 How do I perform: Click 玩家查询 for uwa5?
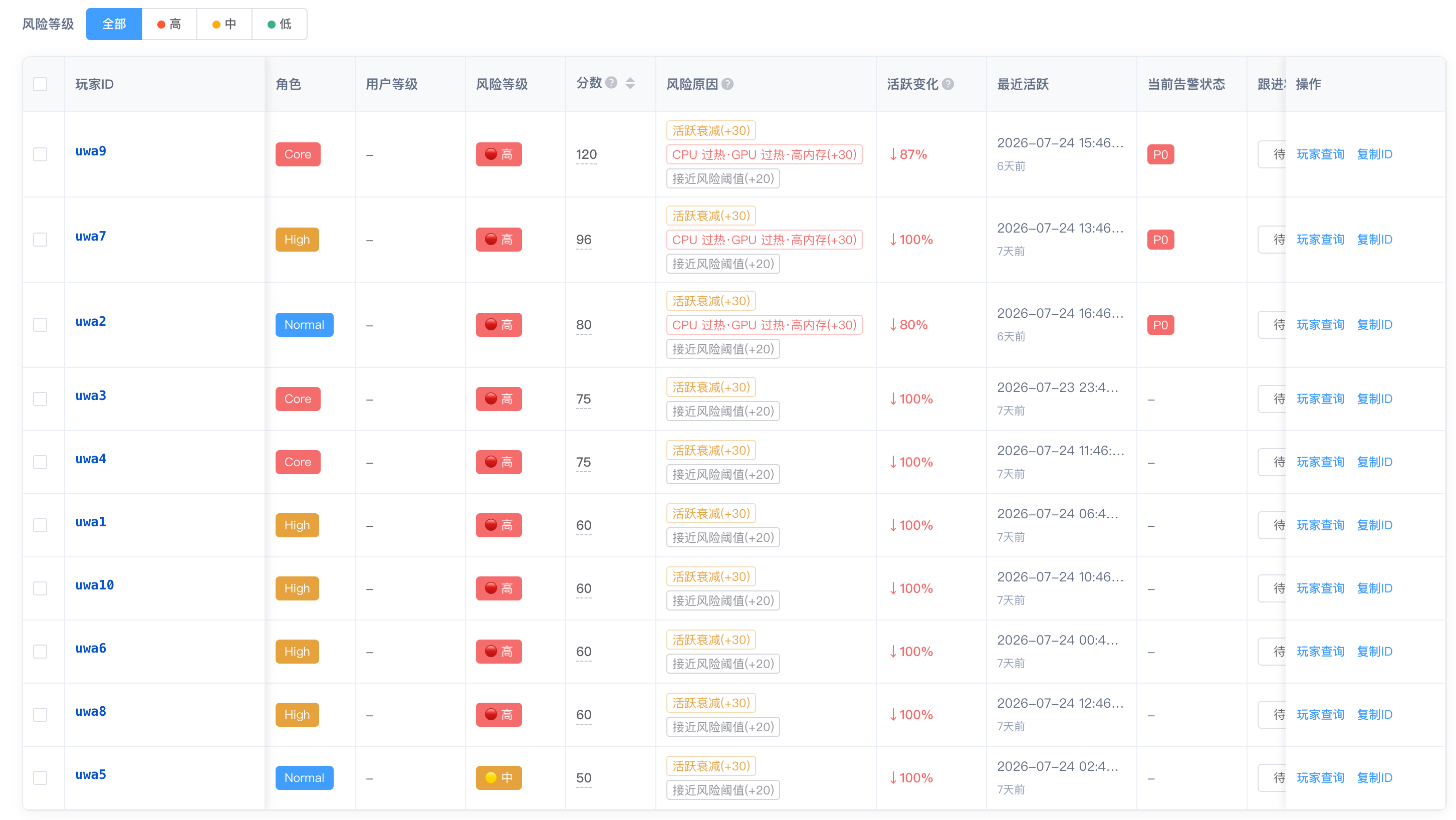[1320, 778]
